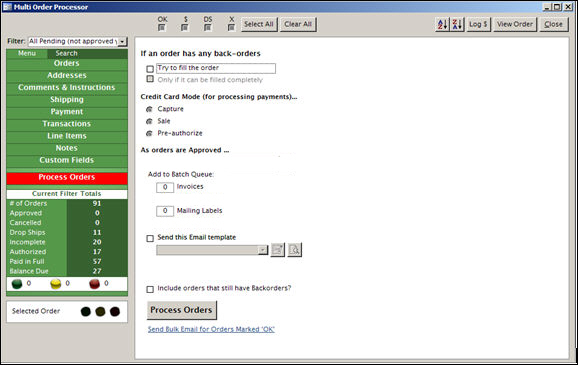Image resolution: width=578 pixels, height=365 pixels.
Task: Open the Filter dropdown list
Action: pyautogui.click(x=122, y=41)
